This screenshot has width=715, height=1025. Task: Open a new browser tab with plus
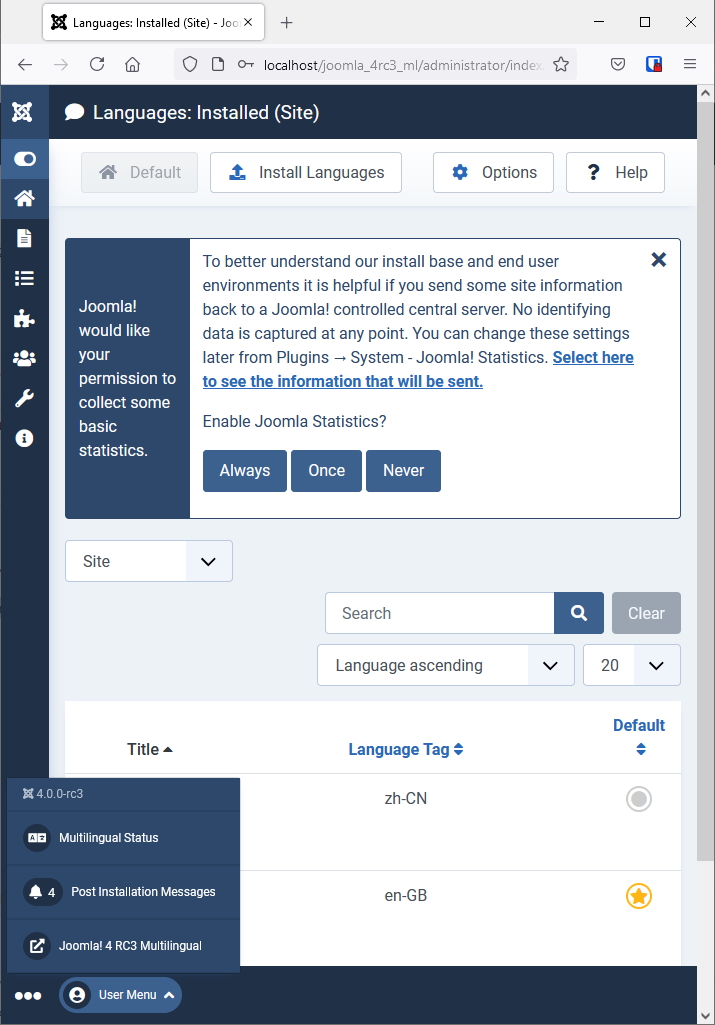[x=286, y=23]
